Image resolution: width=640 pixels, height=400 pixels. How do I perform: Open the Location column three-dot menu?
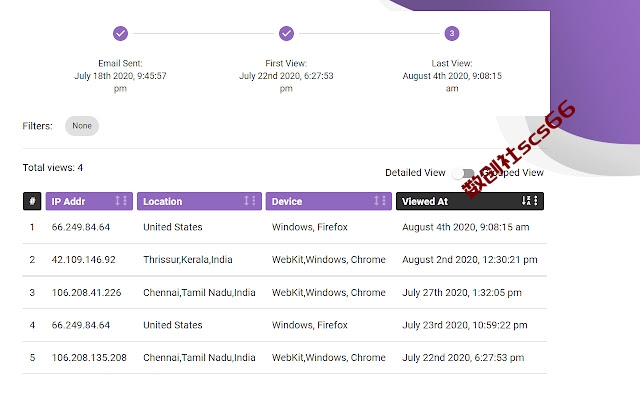tap(254, 201)
